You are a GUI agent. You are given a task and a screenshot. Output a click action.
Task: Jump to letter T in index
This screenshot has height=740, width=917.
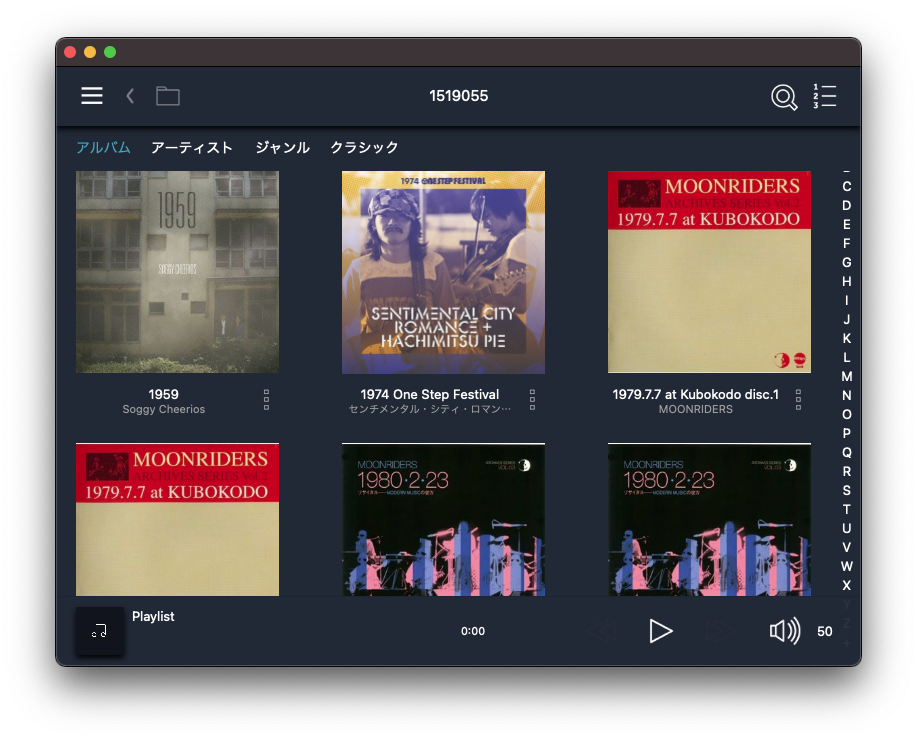tap(846, 510)
